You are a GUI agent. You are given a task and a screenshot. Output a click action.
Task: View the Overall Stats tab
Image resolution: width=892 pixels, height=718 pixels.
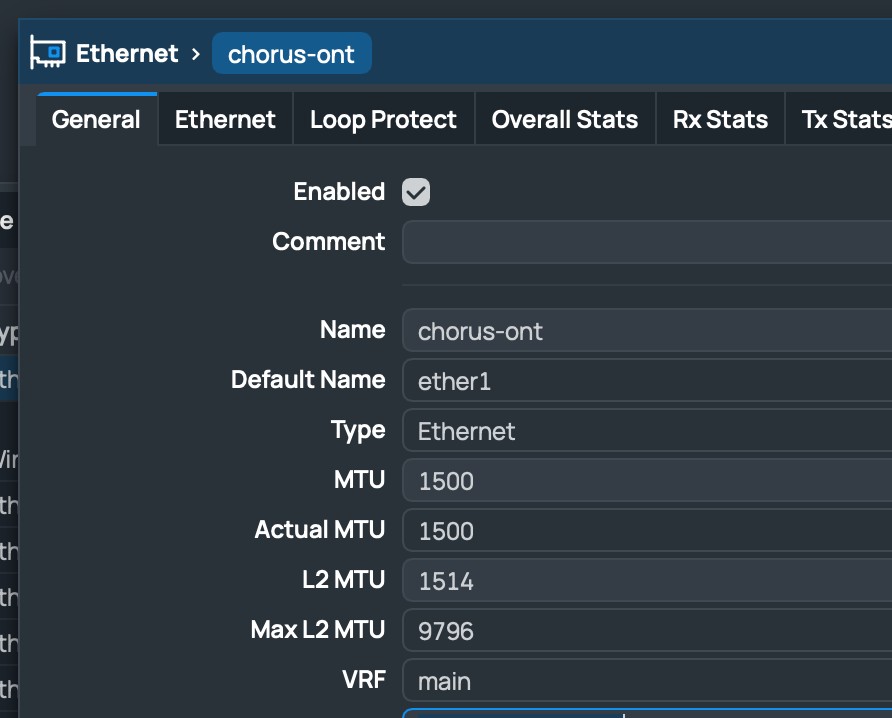point(564,120)
